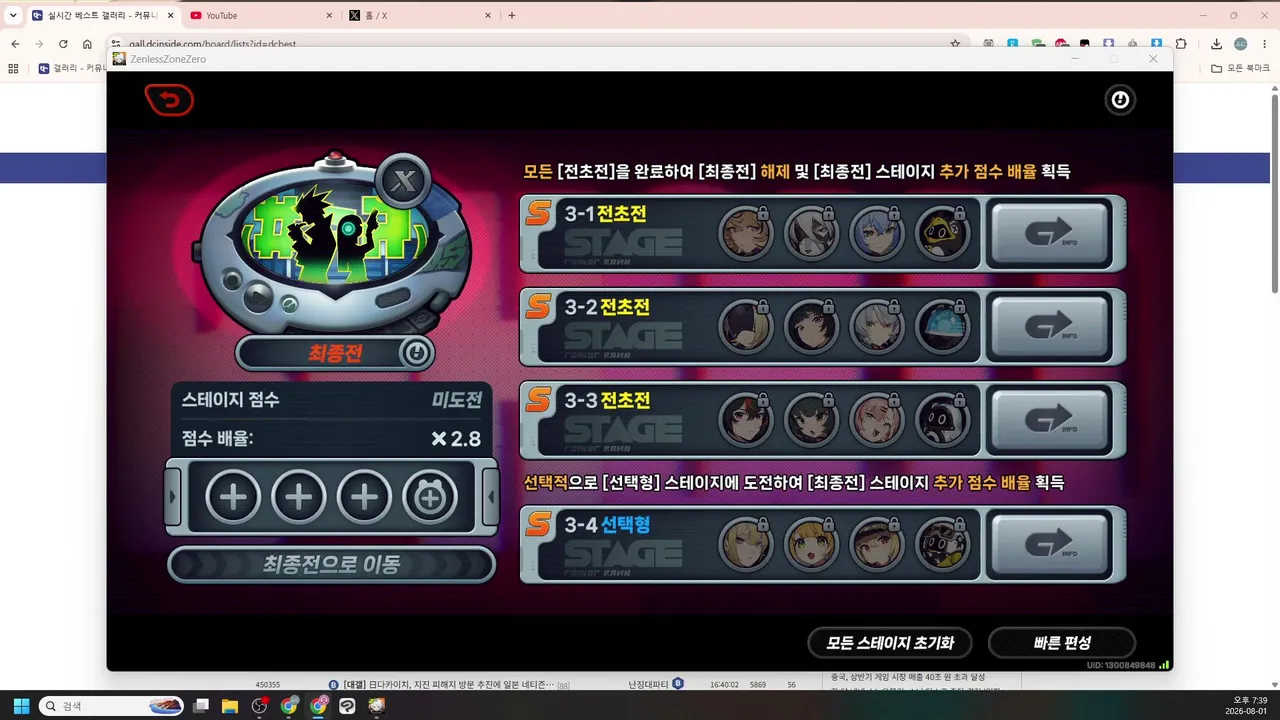1280x720 pixels.
Task: Add agent to third empty squad slot
Action: 364,496
